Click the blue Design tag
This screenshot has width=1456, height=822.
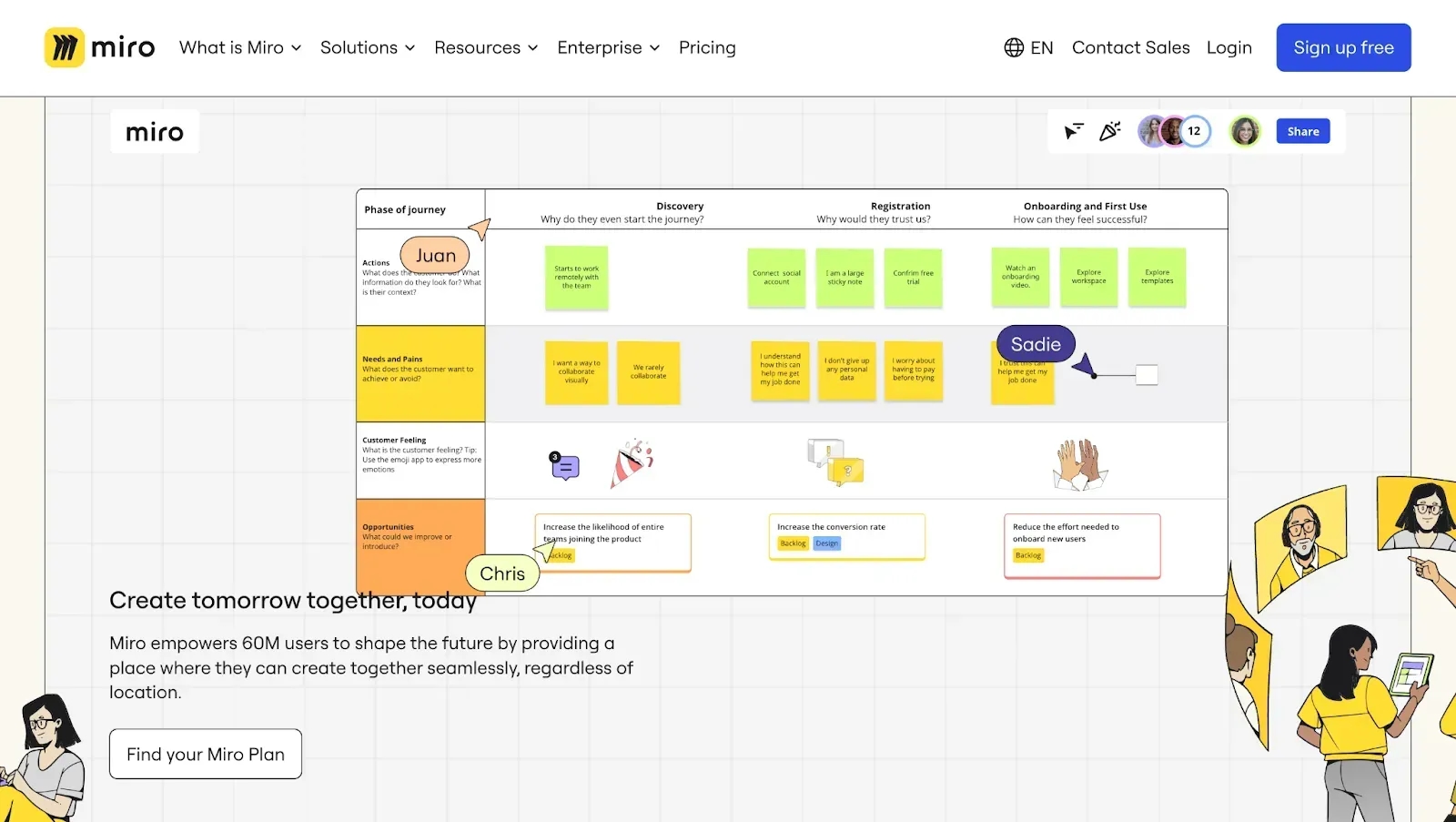pyautogui.click(x=826, y=543)
